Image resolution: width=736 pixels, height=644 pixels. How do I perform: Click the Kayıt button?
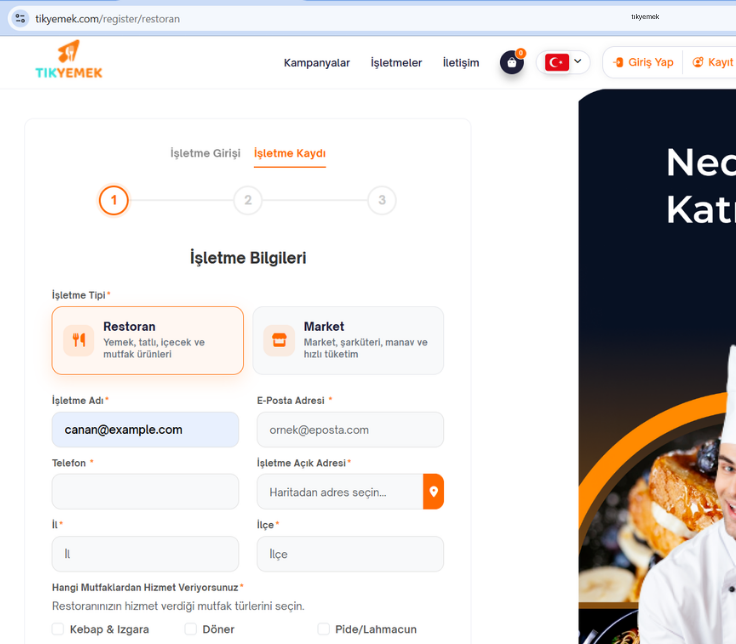(x=713, y=62)
